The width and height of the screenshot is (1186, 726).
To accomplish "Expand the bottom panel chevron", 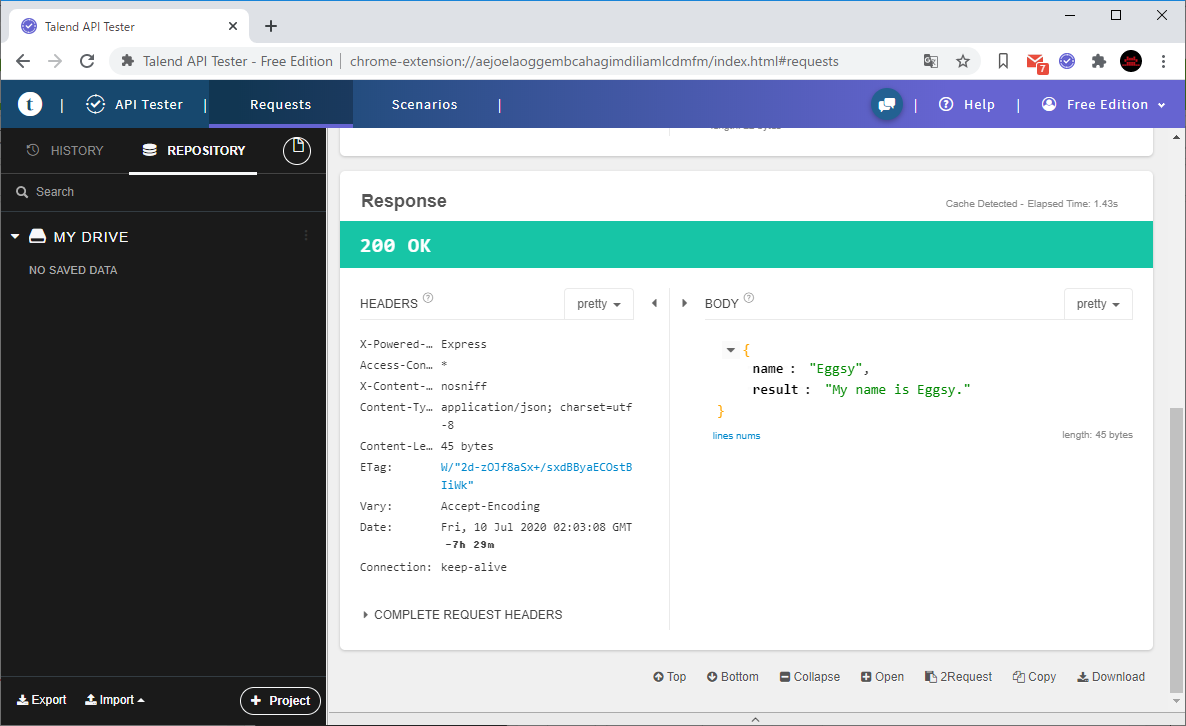I will 756,719.
